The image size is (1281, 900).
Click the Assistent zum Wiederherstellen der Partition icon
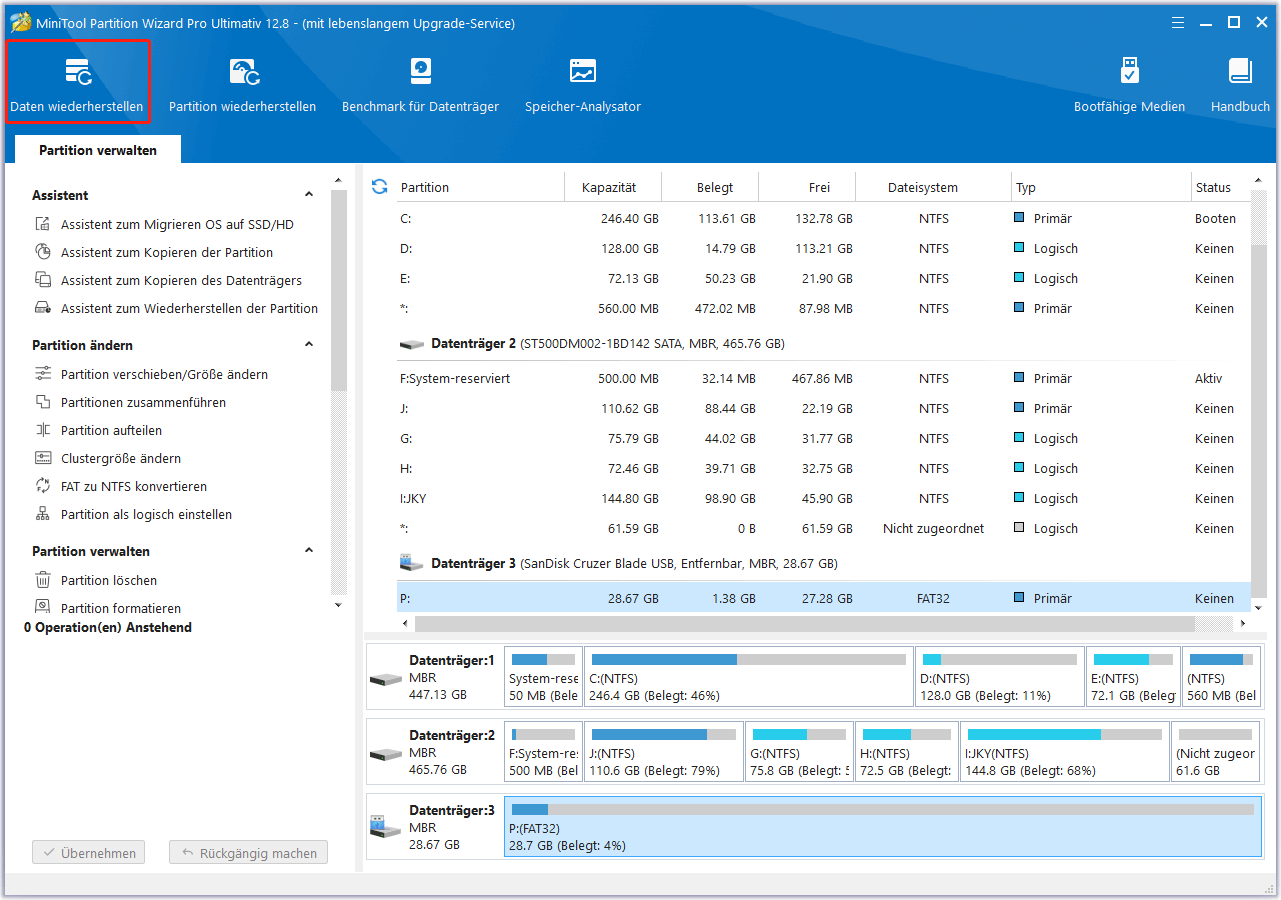43,309
